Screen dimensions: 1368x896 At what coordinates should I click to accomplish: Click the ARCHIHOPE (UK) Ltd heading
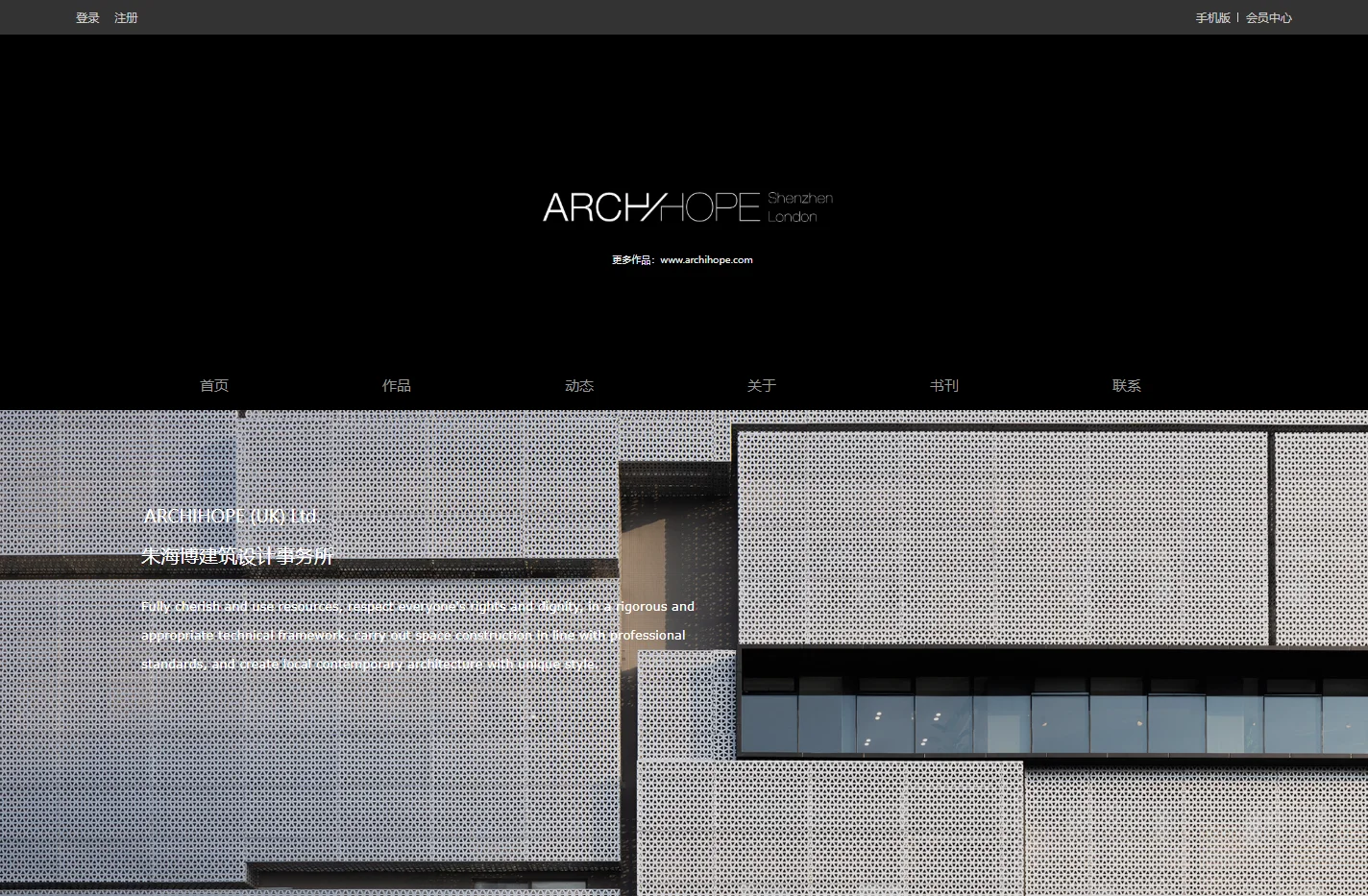tap(230, 516)
